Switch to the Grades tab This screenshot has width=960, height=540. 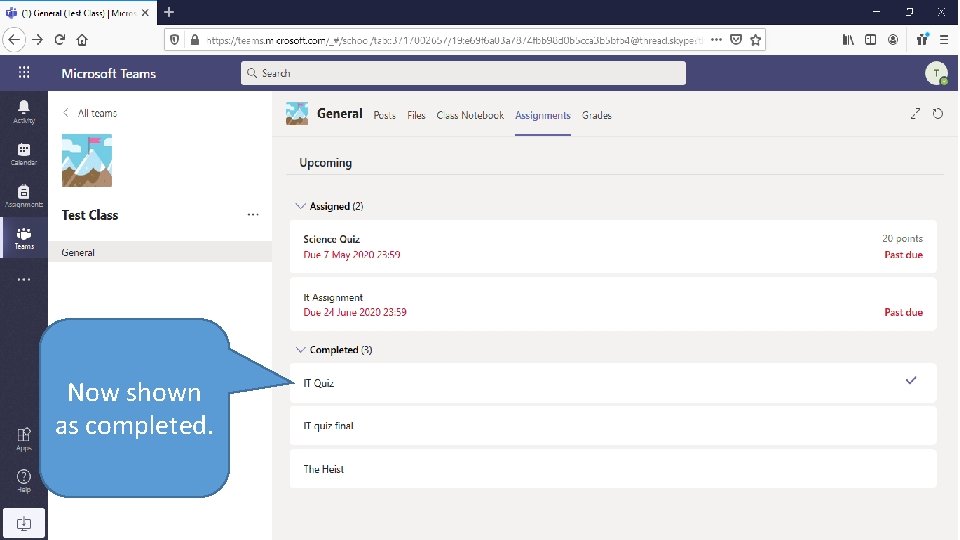[597, 115]
